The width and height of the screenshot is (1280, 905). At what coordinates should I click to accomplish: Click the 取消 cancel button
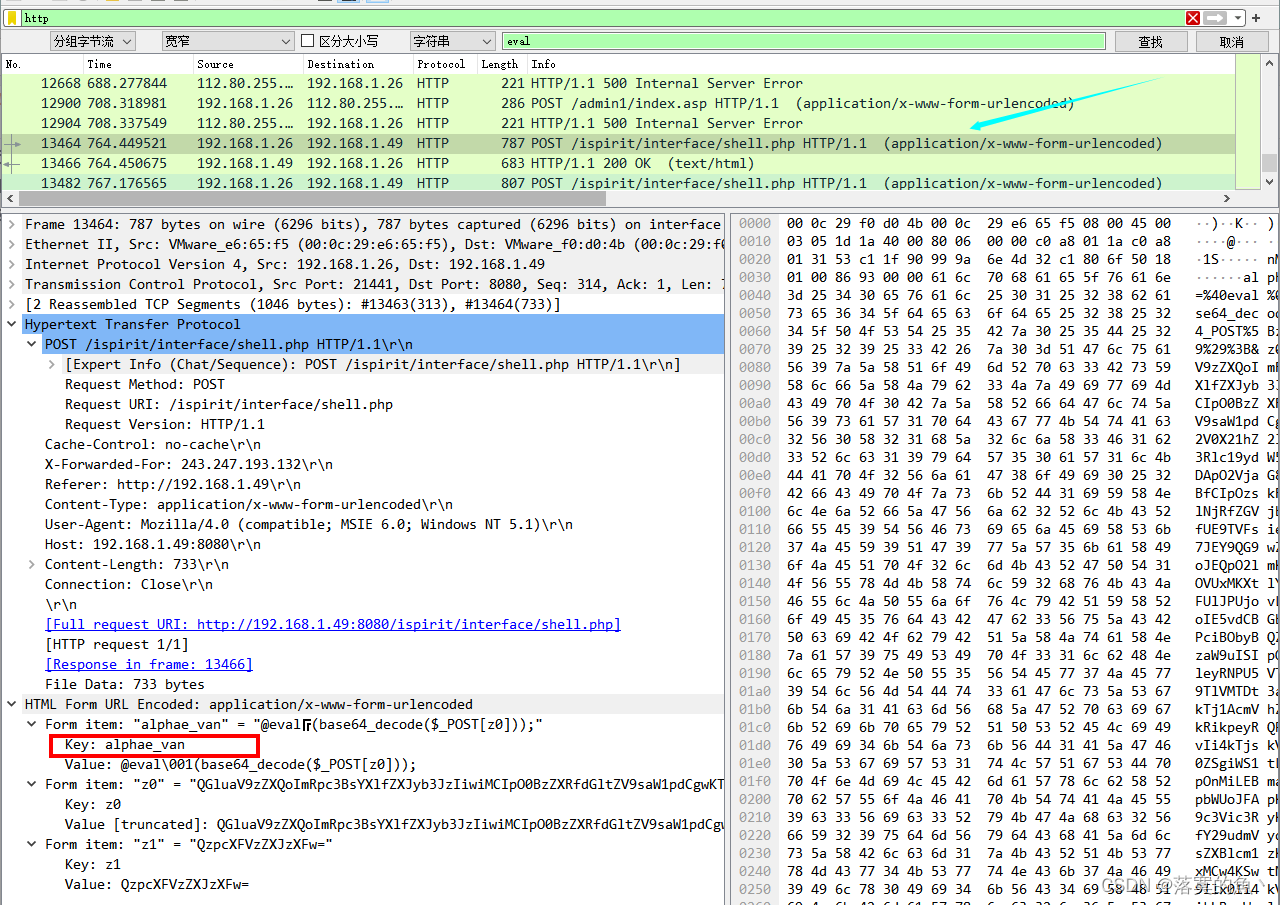(1232, 41)
